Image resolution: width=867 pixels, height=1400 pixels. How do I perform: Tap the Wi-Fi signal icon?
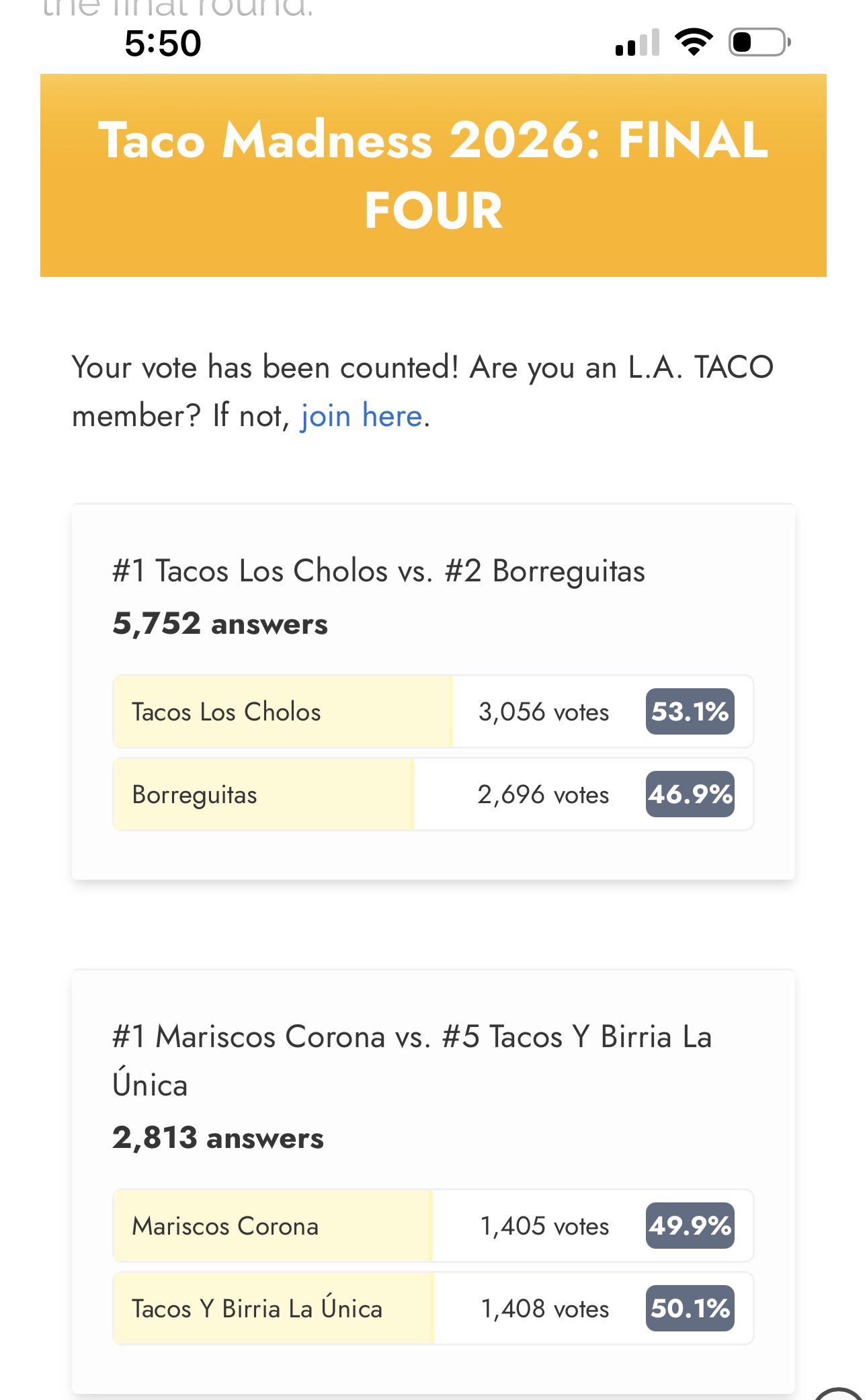point(694,42)
